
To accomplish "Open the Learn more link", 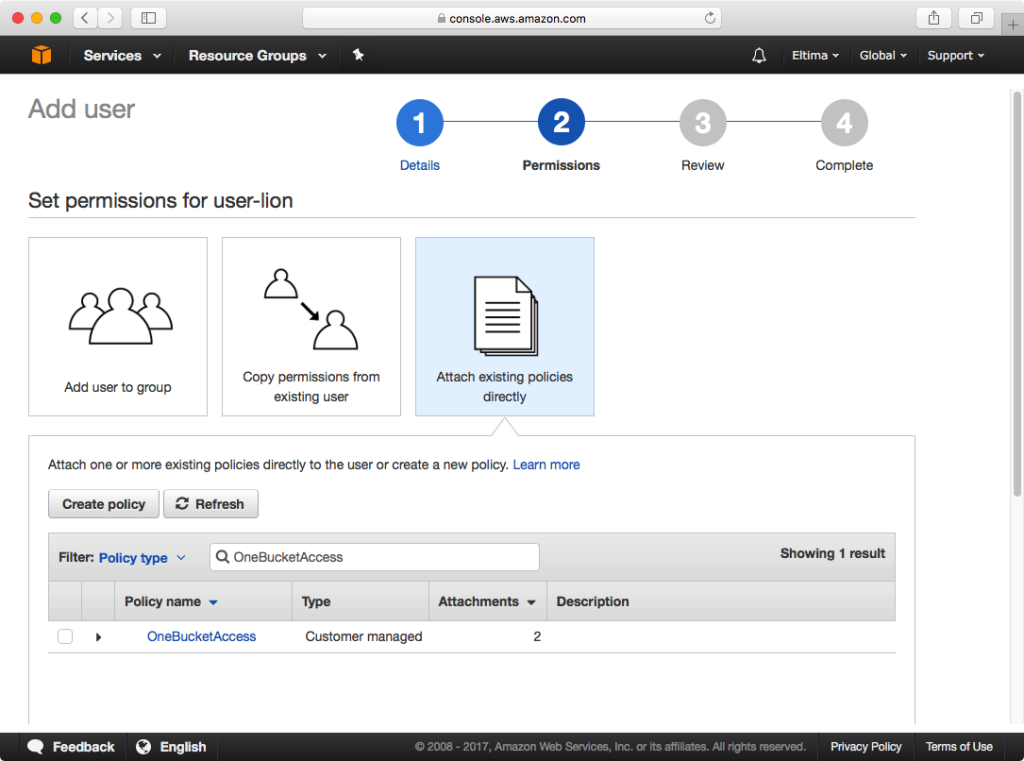I will 546,464.
